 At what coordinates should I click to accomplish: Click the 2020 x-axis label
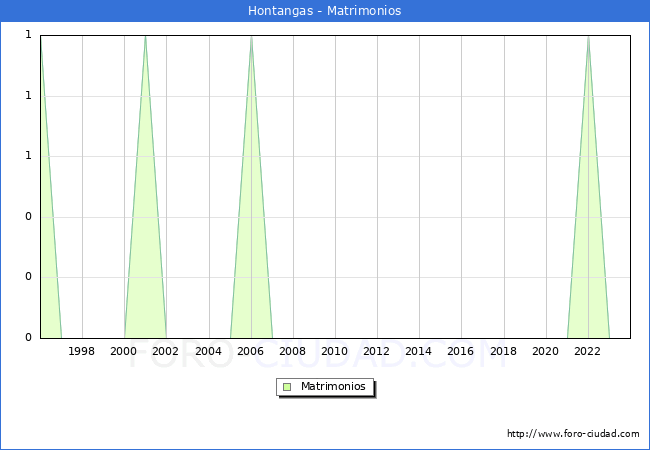coord(546,351)
